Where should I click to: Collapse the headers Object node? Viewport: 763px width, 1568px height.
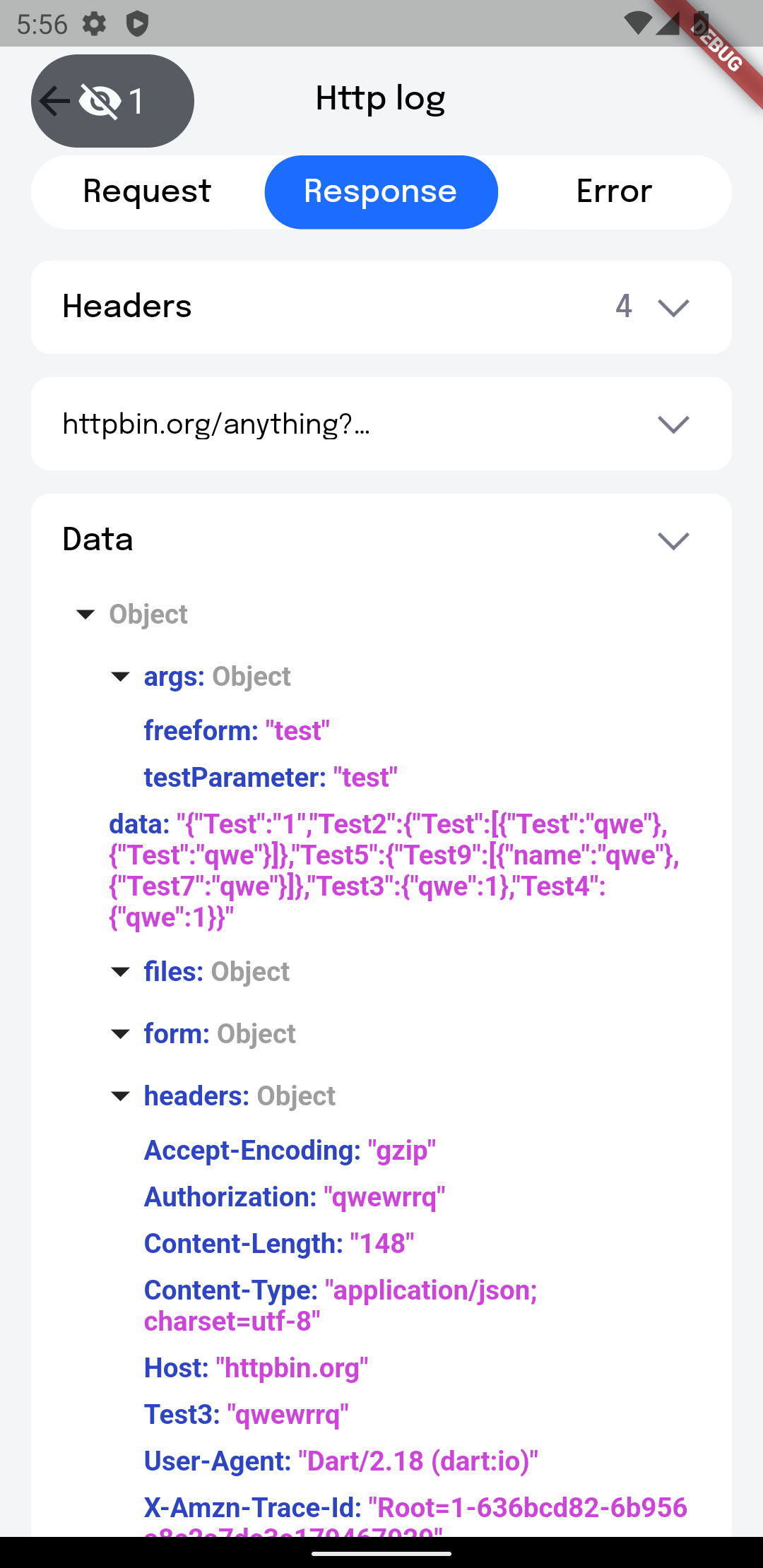pos(121,1096)
